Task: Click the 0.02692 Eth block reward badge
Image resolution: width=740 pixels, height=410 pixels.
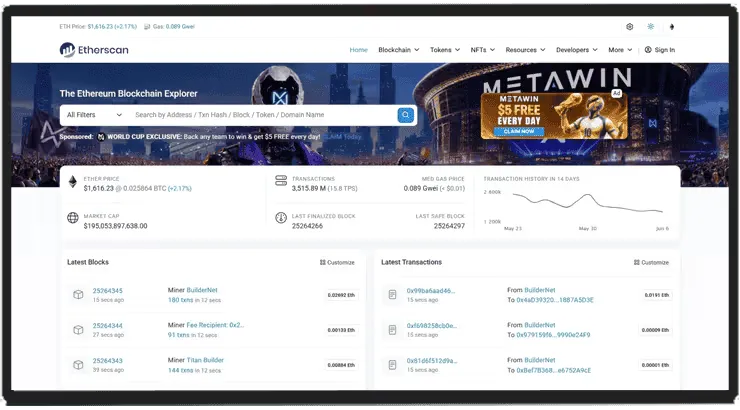Action: (x=341, y=295)
